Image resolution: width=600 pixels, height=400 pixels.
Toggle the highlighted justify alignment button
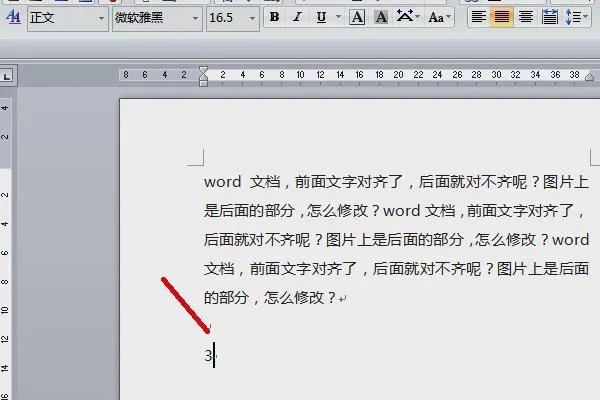pyautogui.click(x=502, y=17)
